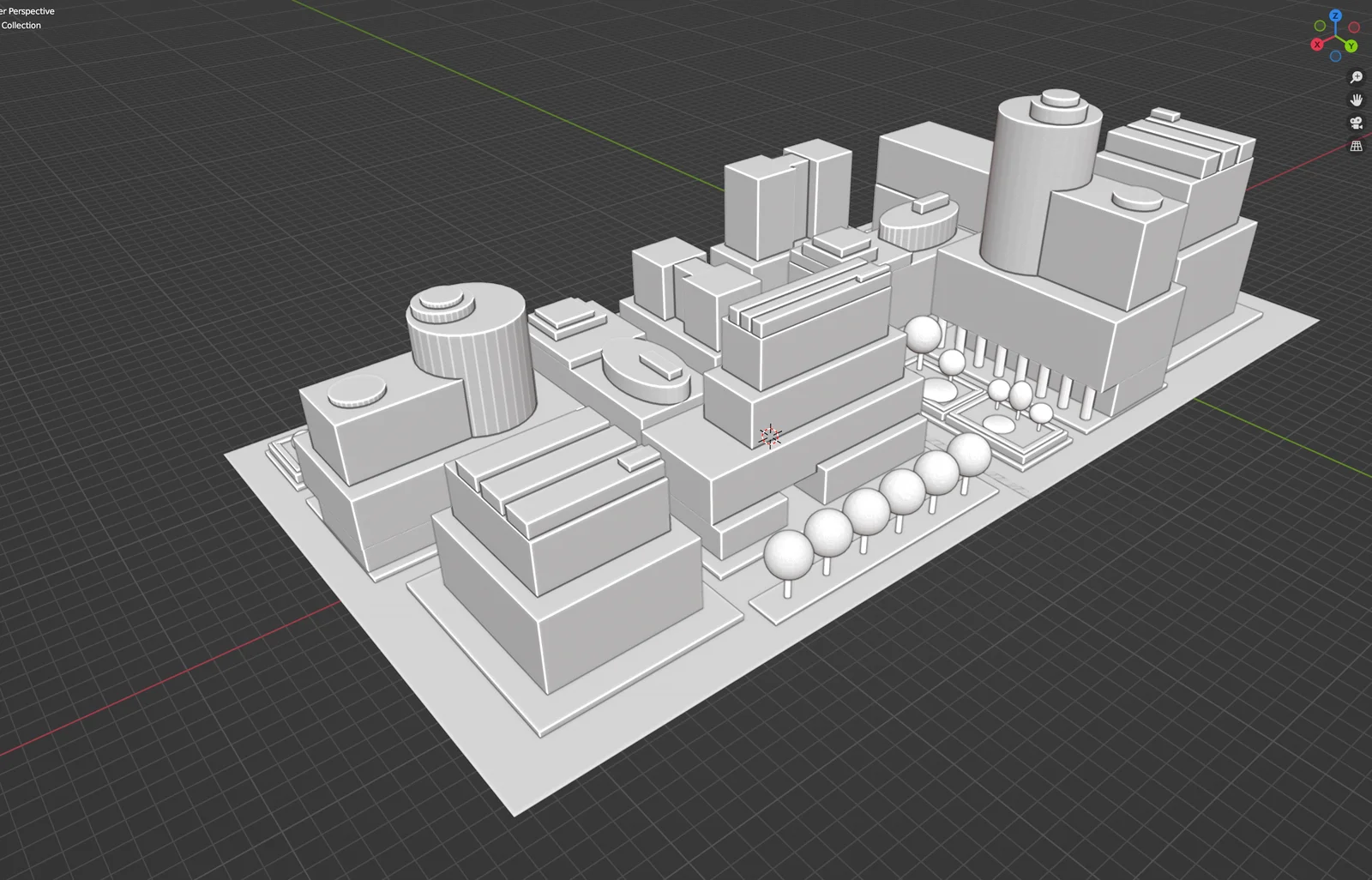
Task: Select the Zoom view magnifier icon
Action: [x=1357, y=76]
